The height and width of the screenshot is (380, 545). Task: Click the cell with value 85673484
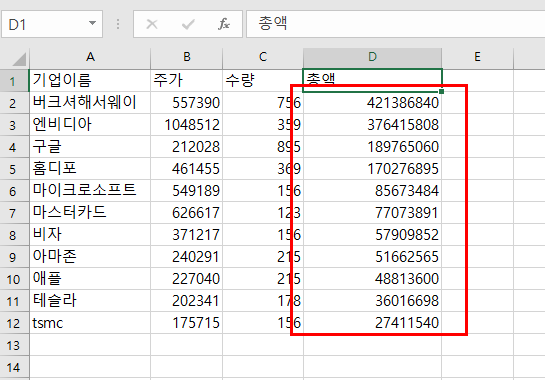click(x=372, y=191)
